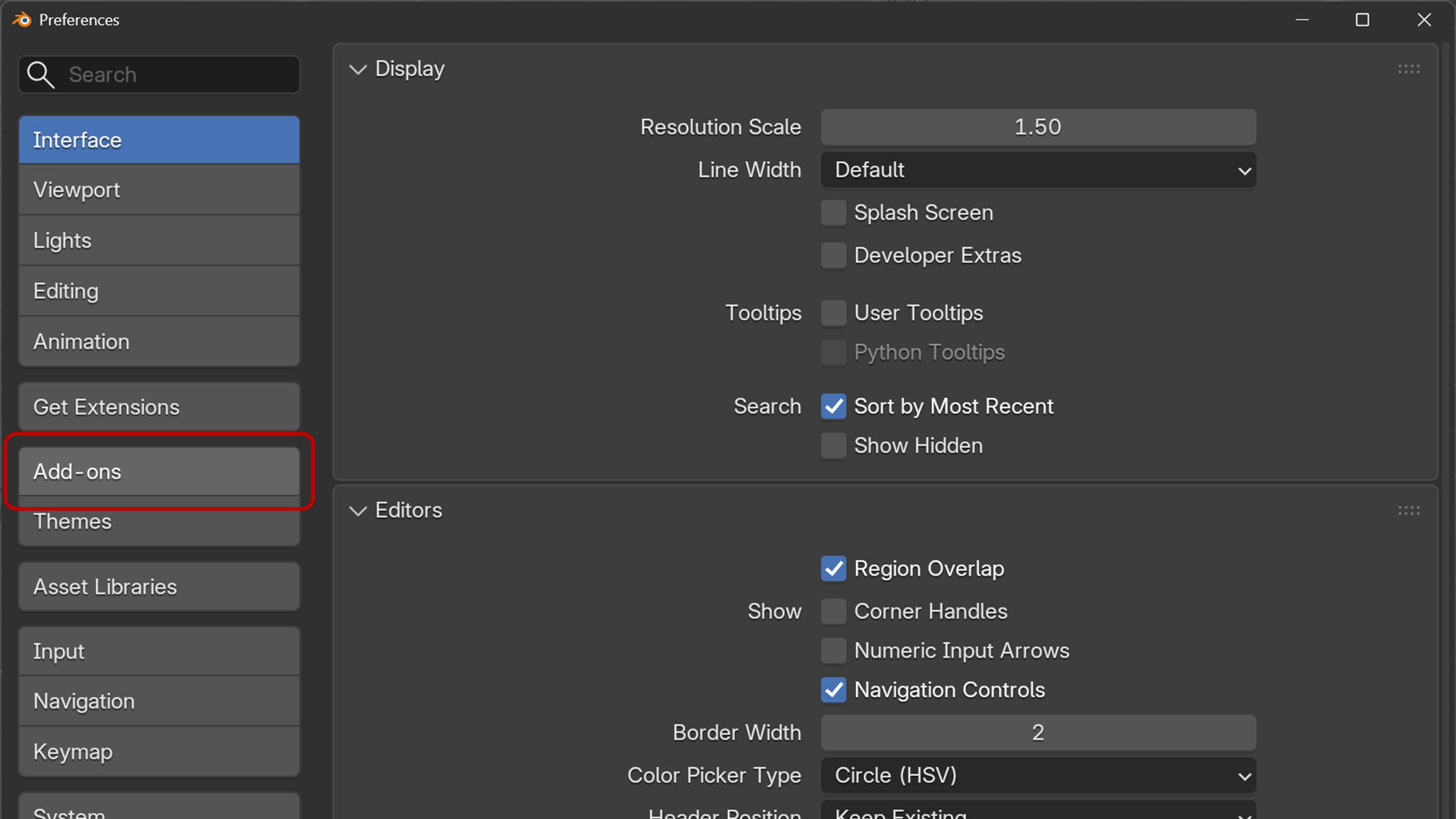The height and width of the screenshot is (819, 1456).
Task: Uncheck Sort by Most Recent
Action: (833, 406)
